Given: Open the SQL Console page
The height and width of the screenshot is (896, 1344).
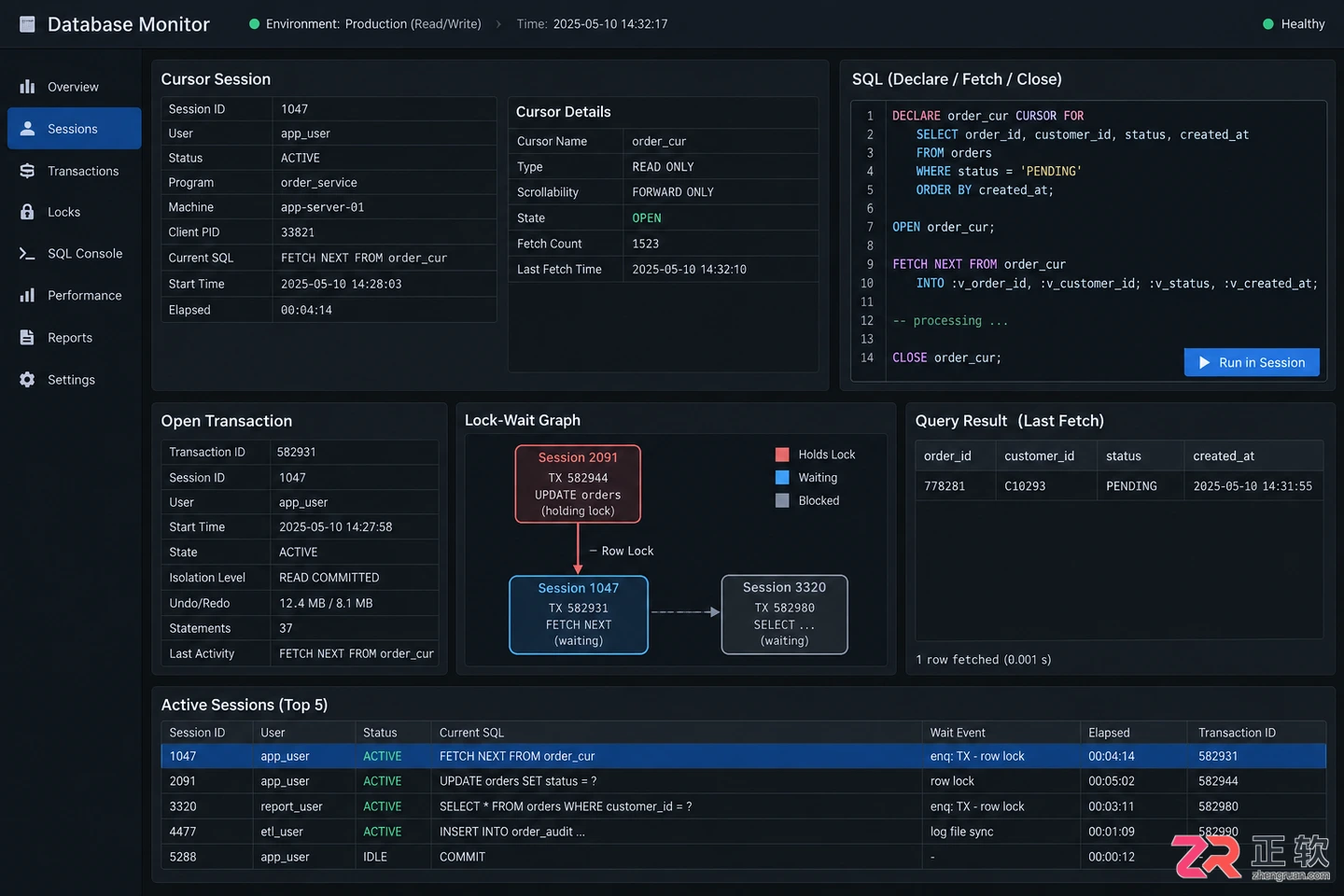Looking at the screenshot, I should tap(75, 254).
